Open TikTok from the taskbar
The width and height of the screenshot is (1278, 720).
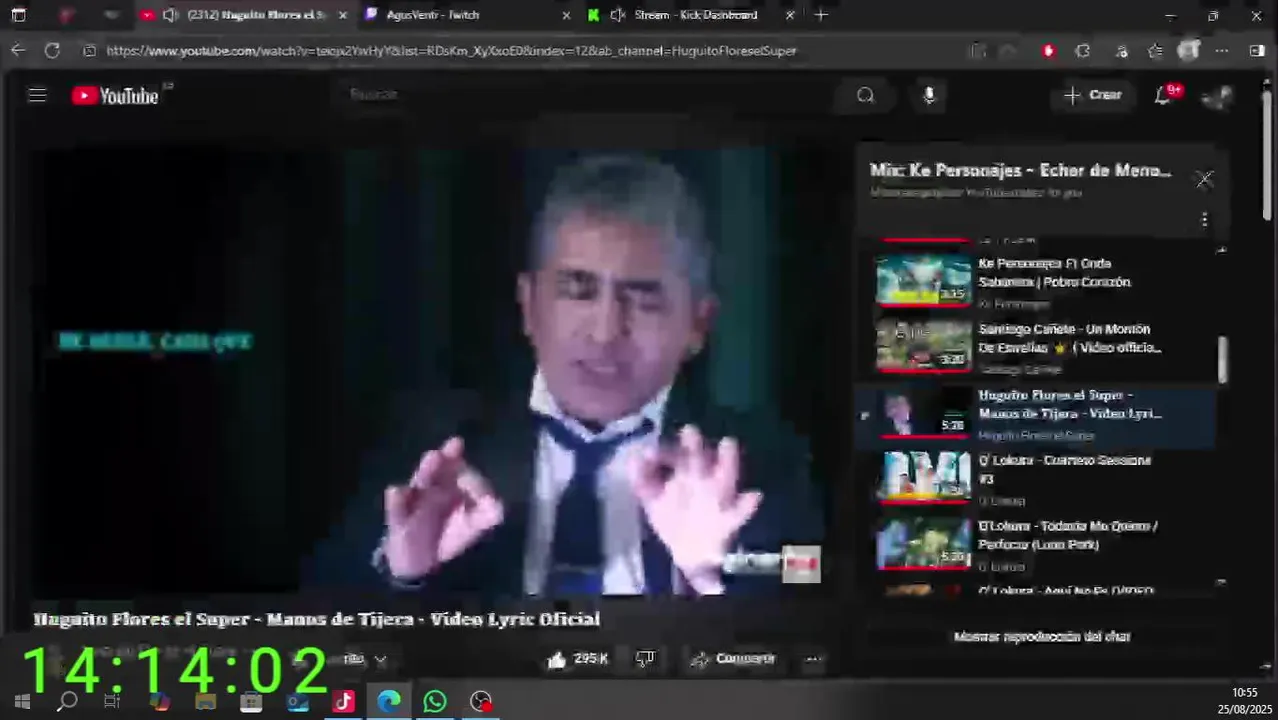pos(343,702)
